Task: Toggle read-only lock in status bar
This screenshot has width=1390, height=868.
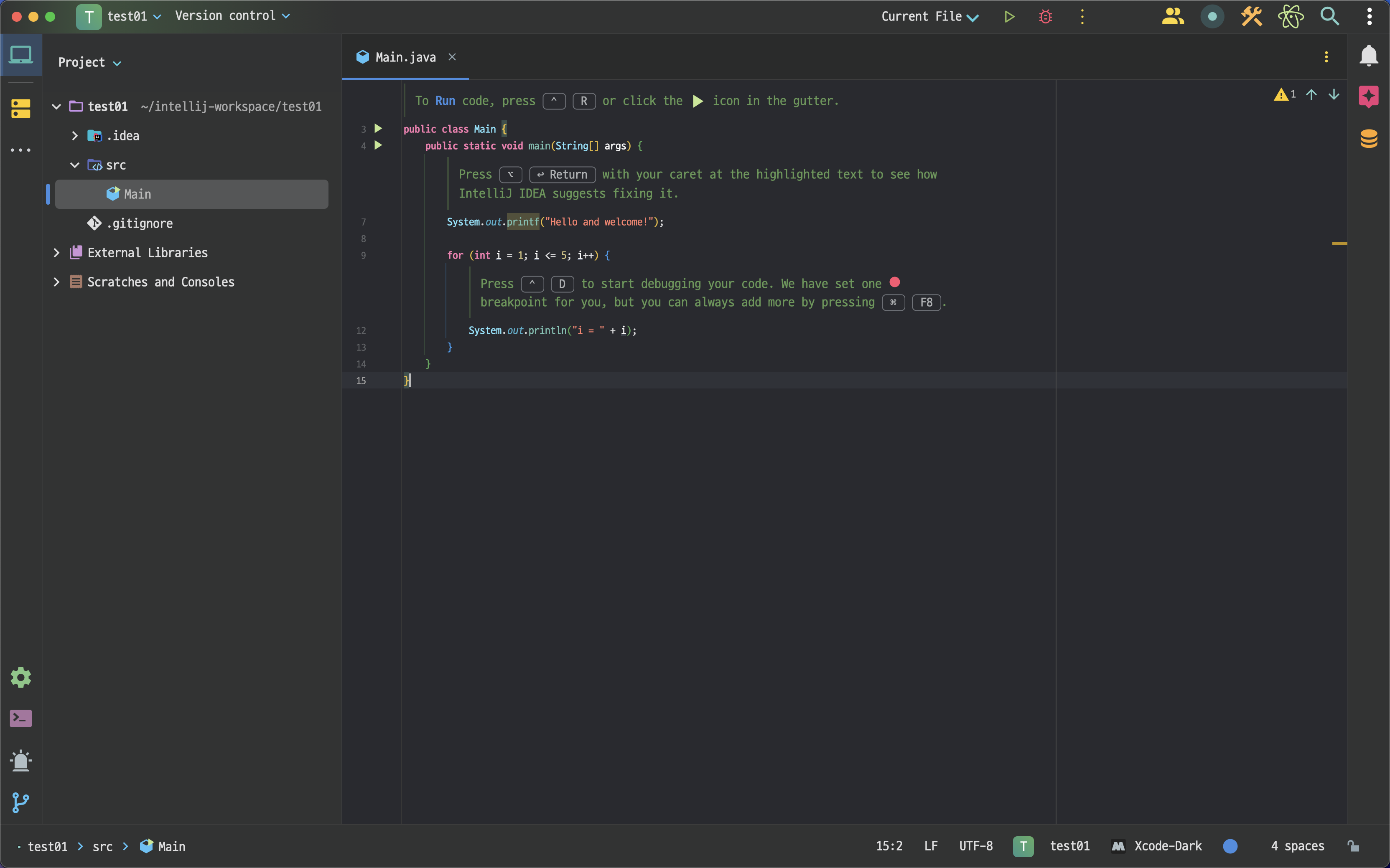Action: point(1353,845)
